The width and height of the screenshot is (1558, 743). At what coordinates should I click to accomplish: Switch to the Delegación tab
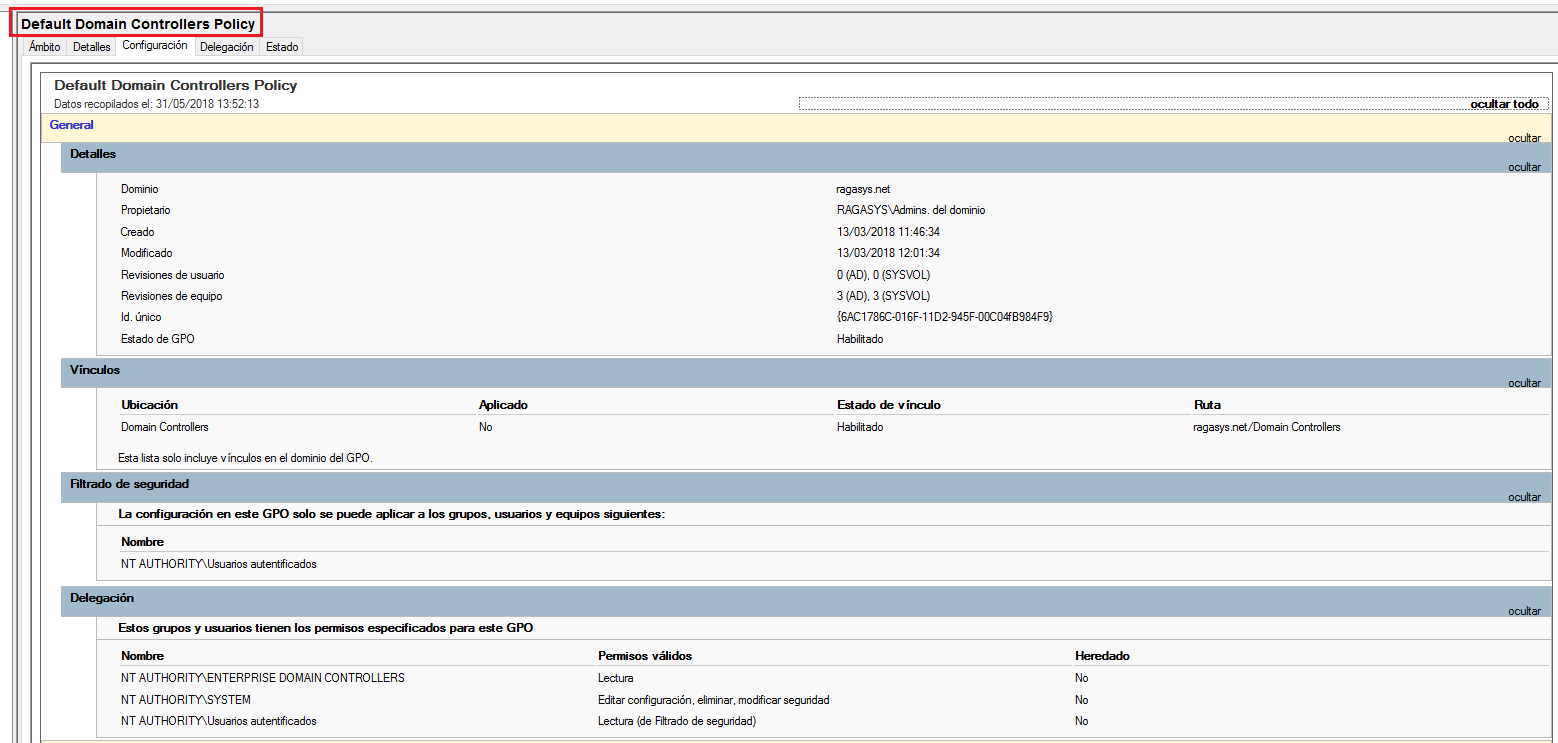[x=226, y=46]
